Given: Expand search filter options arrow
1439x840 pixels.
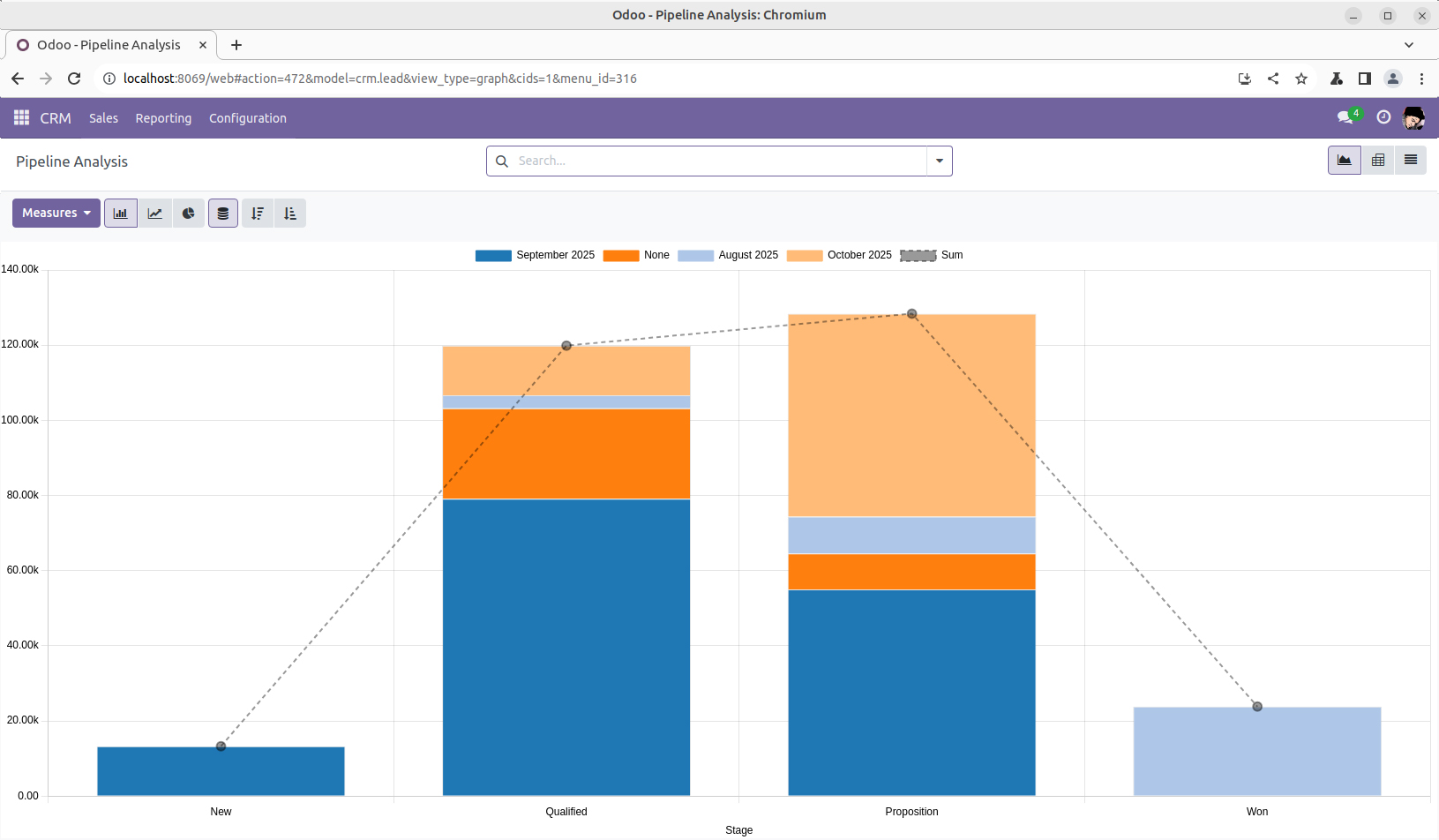Looking at the screenshot, I should click(940, 161).
